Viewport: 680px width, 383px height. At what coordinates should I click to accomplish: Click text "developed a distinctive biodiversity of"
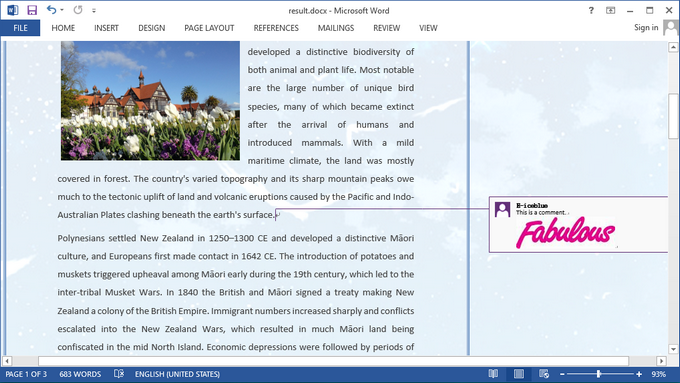[331, 52]
